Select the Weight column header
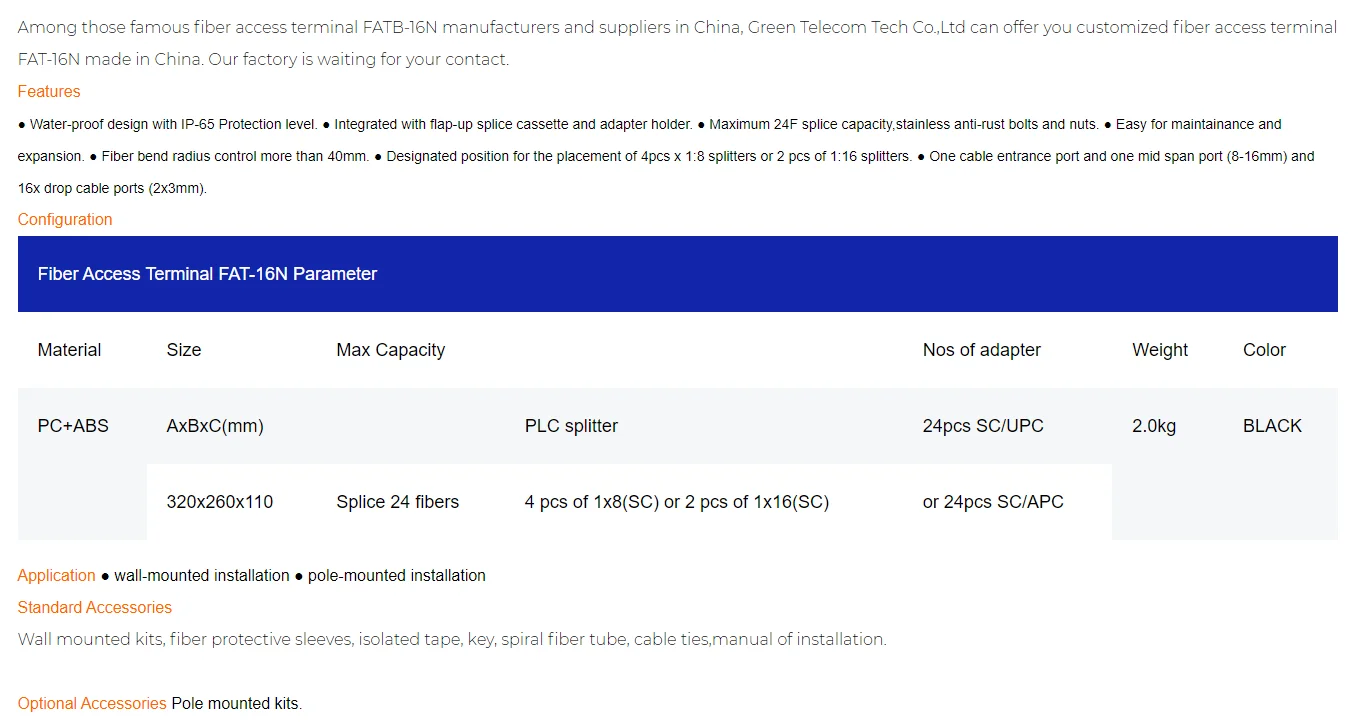1348x722 pixels. [1160, 350]
